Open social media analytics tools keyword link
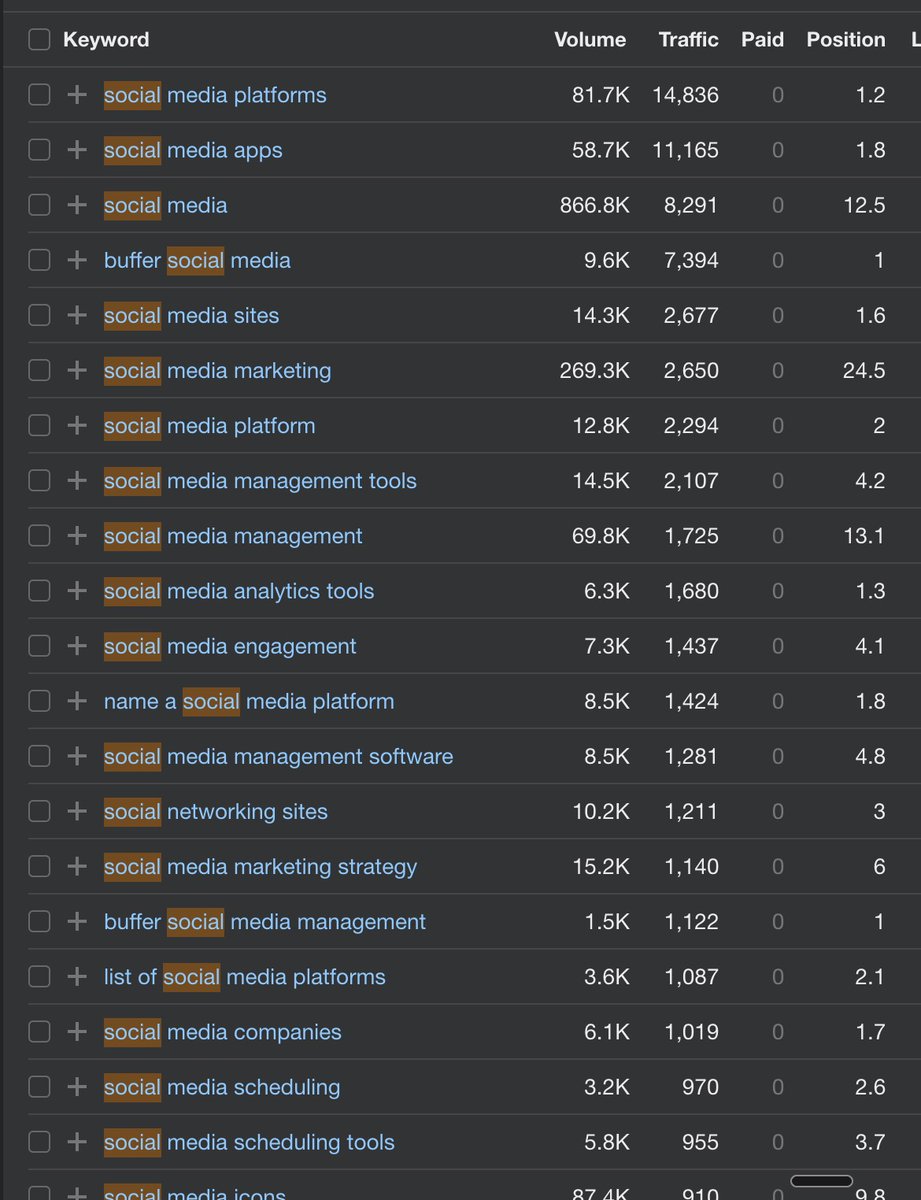Viewport: 921px width, 1200px height. coord(239,591)
